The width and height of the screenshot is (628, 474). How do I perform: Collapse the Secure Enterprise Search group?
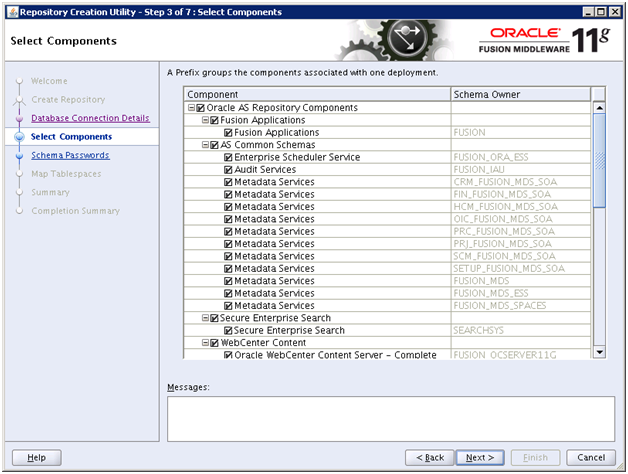pos(205,318)
